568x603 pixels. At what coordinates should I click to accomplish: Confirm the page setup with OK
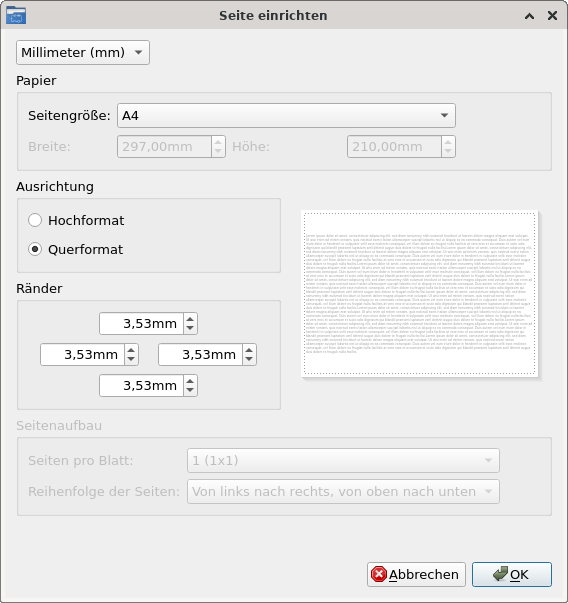512,575
